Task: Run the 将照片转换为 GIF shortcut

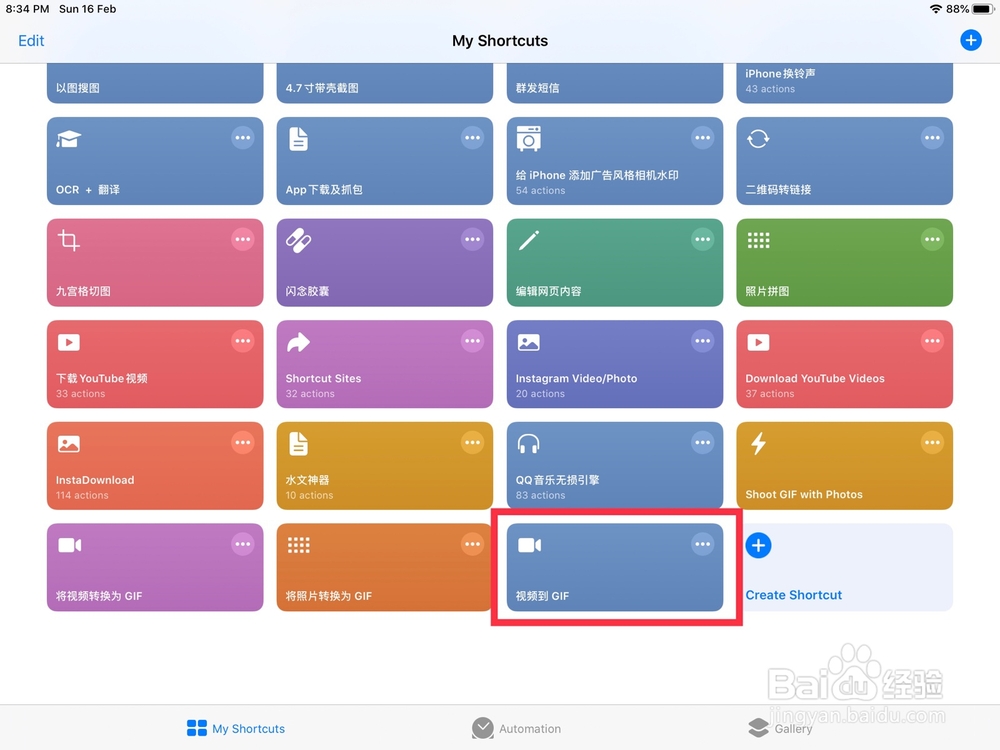Action: [x=385, y=567]
